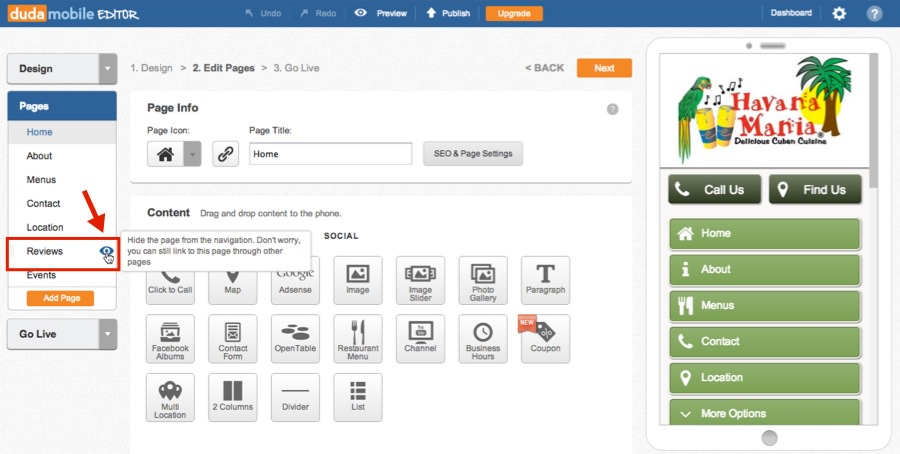
Task: Go to step 1. Design breadcrumb
Action: click(x=152, y=68)
